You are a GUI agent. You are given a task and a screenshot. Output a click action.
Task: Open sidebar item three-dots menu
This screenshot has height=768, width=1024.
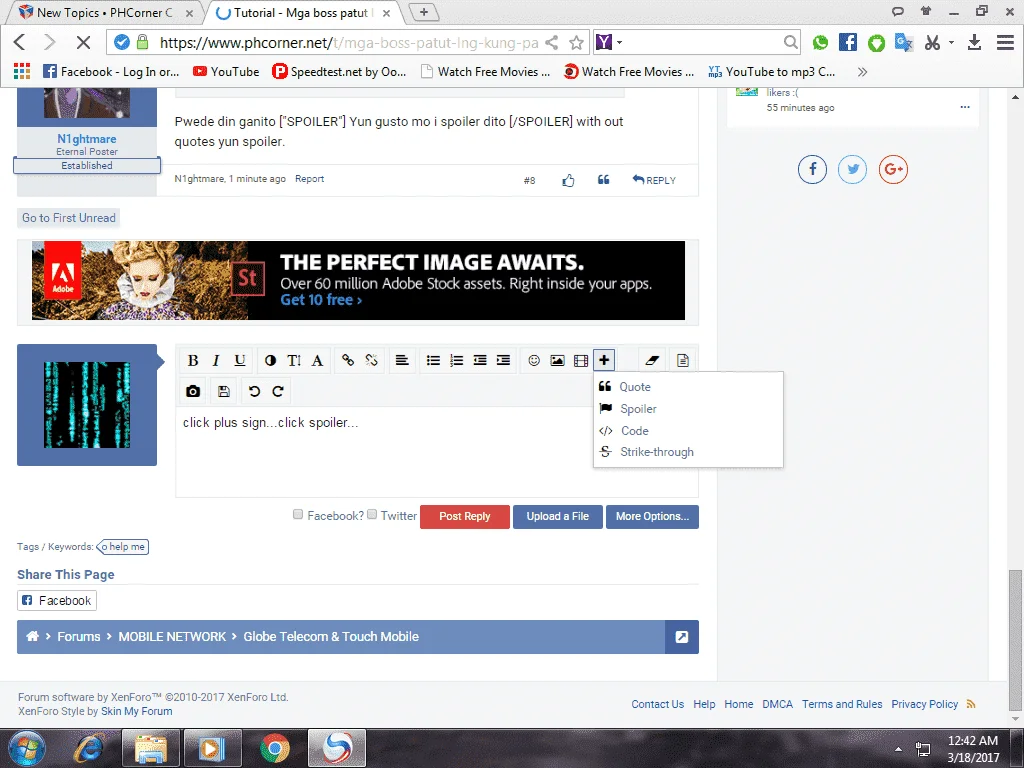point(965,107)
